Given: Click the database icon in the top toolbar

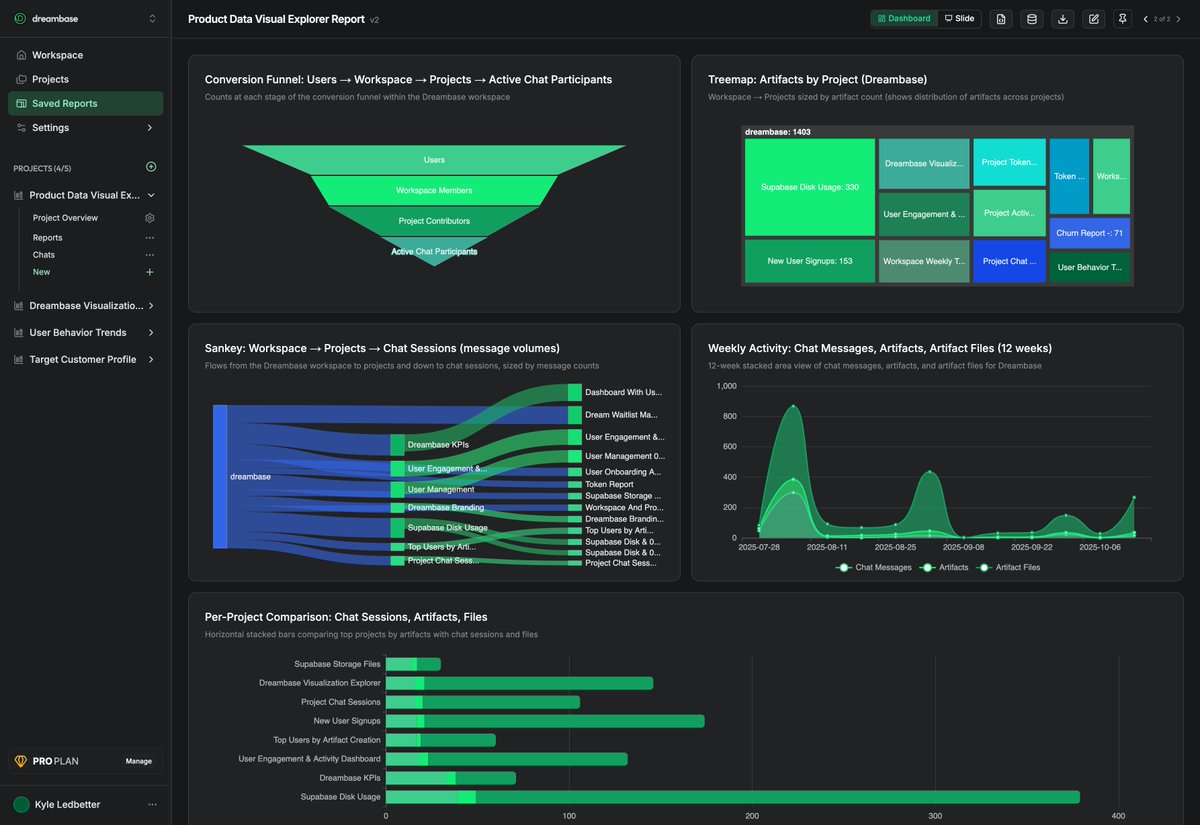Looking at the screenshot, I should 1031,18.
